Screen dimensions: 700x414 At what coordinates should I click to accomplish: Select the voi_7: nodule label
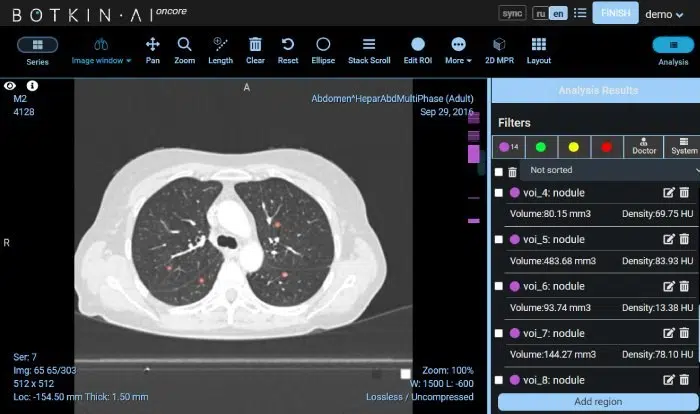point(554,333)
